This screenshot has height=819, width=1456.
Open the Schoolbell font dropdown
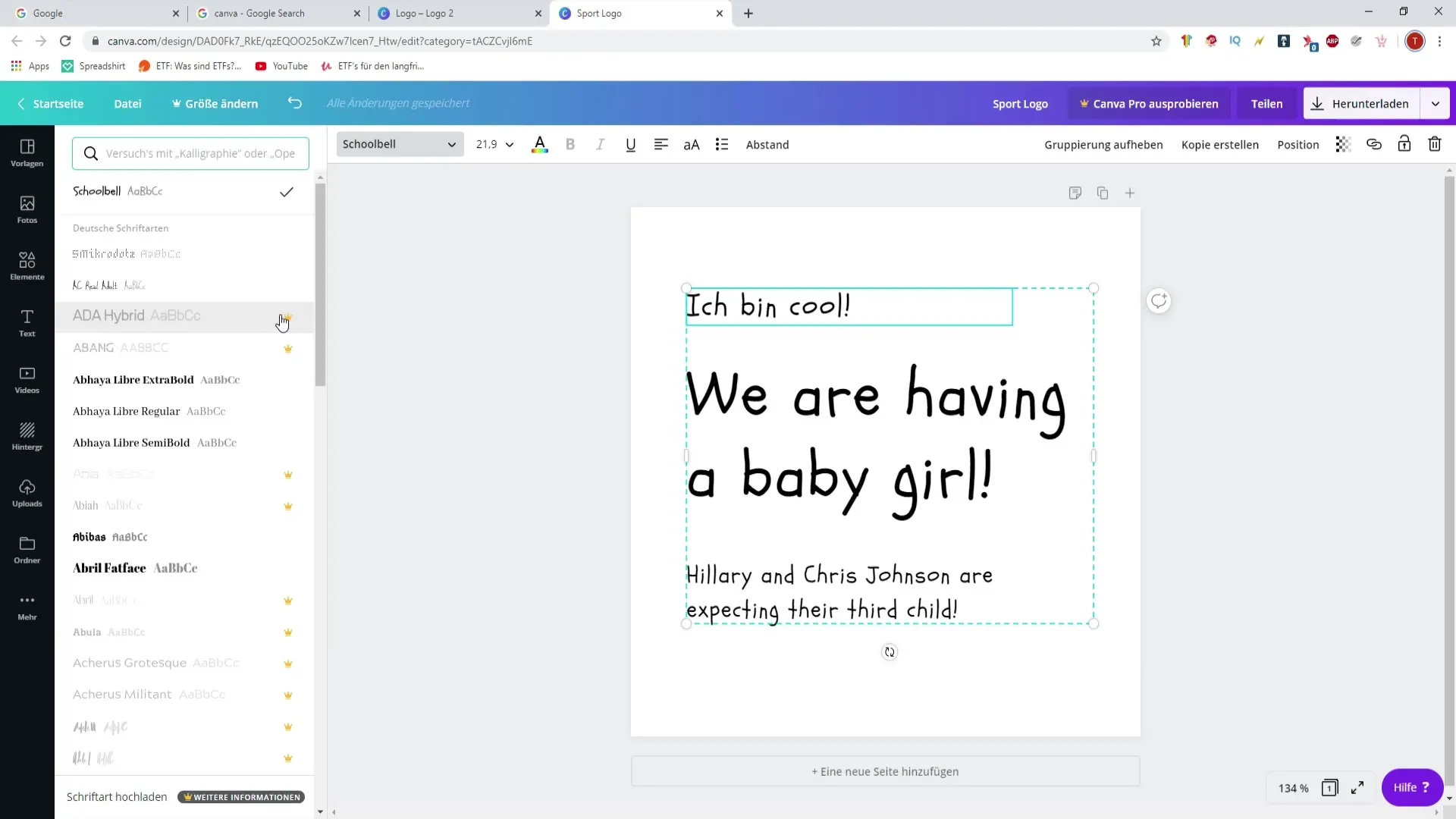400,144
